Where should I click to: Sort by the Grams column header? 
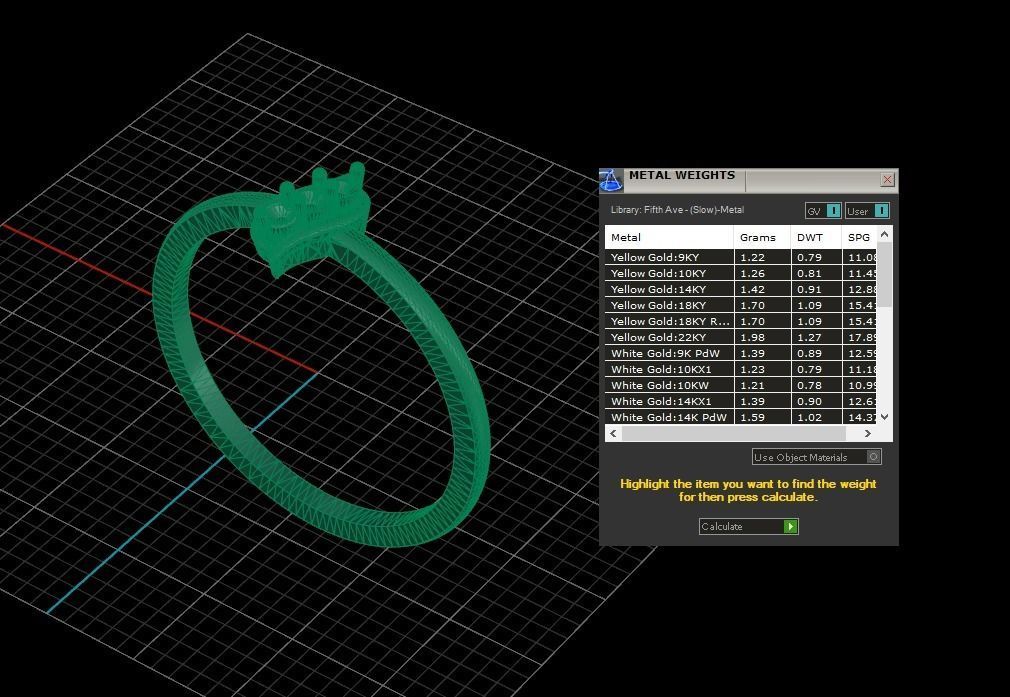pos(762,237)
